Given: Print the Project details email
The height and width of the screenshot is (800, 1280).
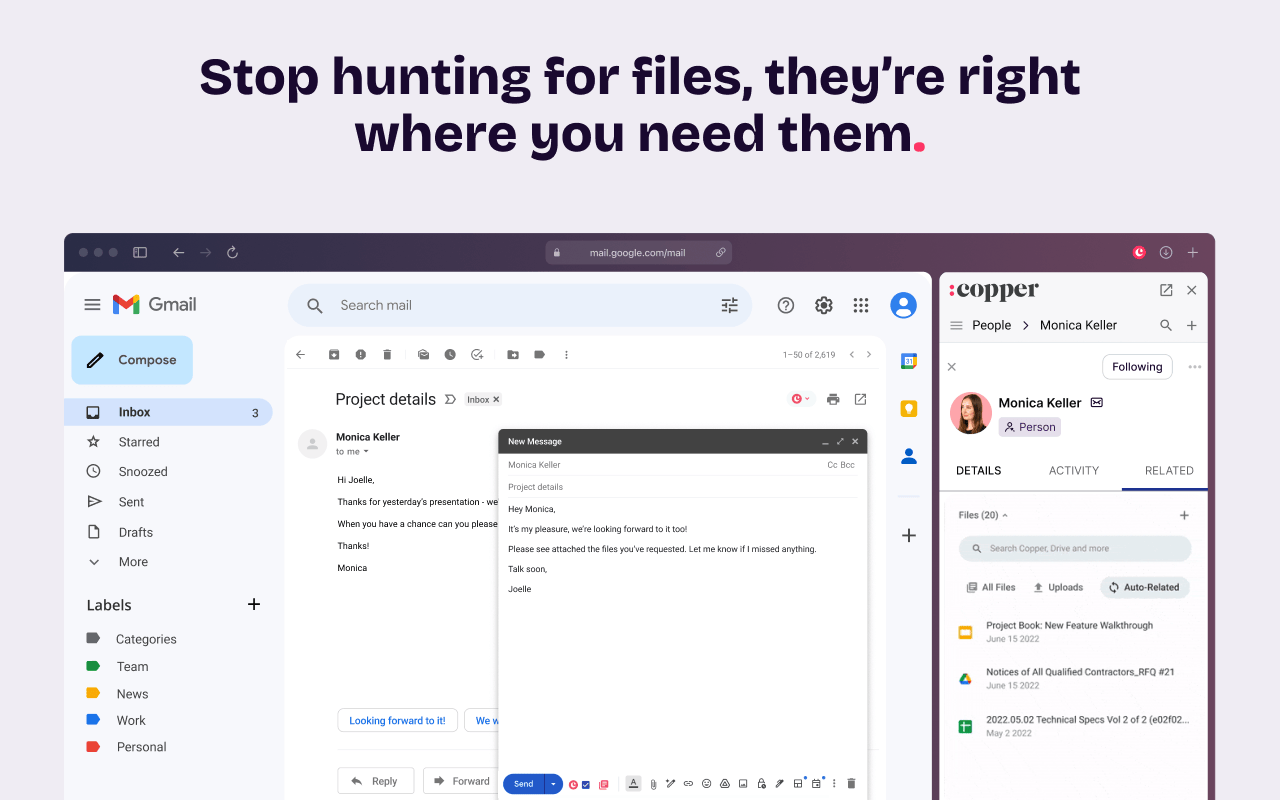Looking at the screenshot, I should pyautogui.click(x=833, y=399).
